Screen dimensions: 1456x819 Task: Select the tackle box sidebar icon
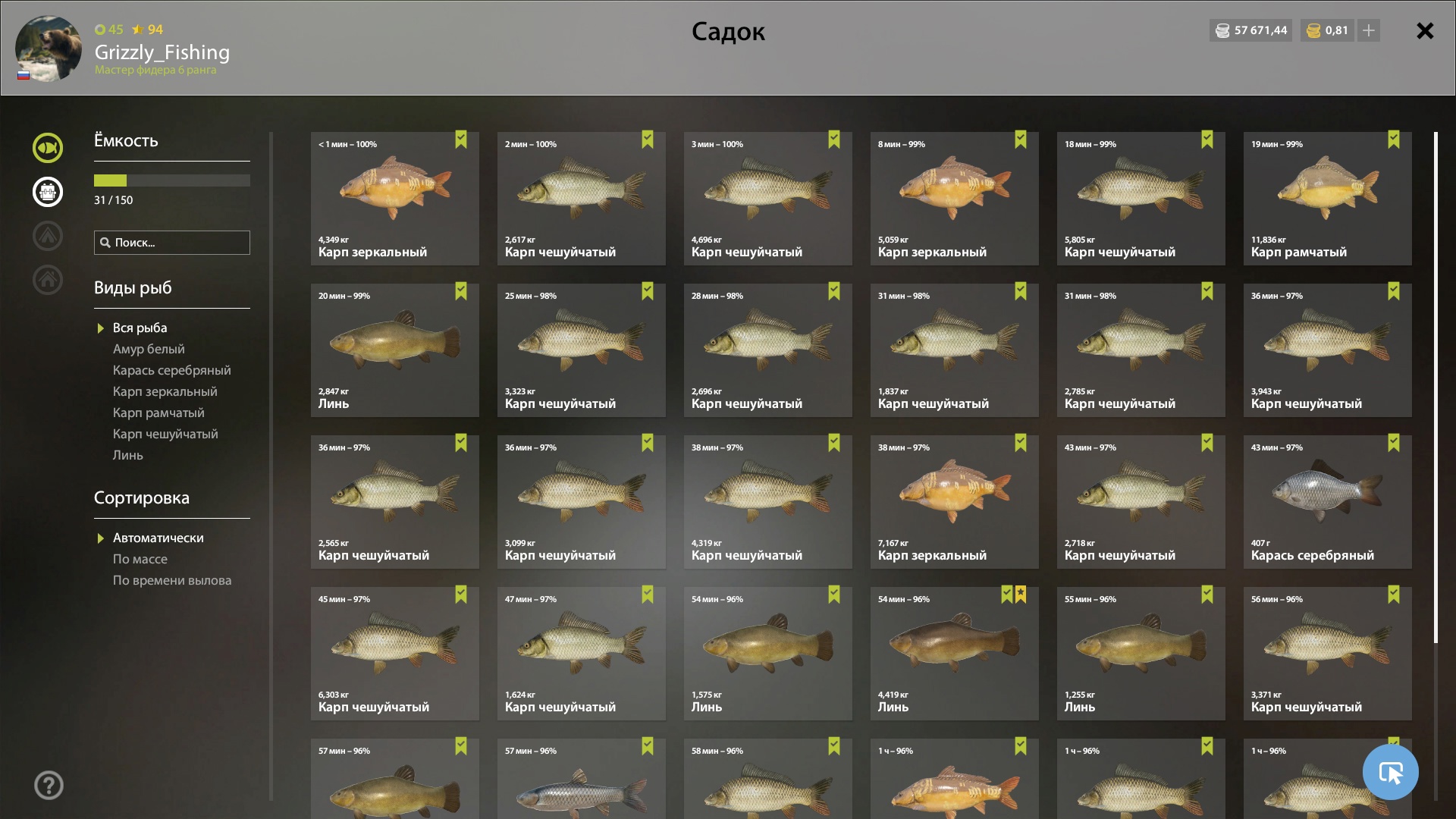coord(48,192)
